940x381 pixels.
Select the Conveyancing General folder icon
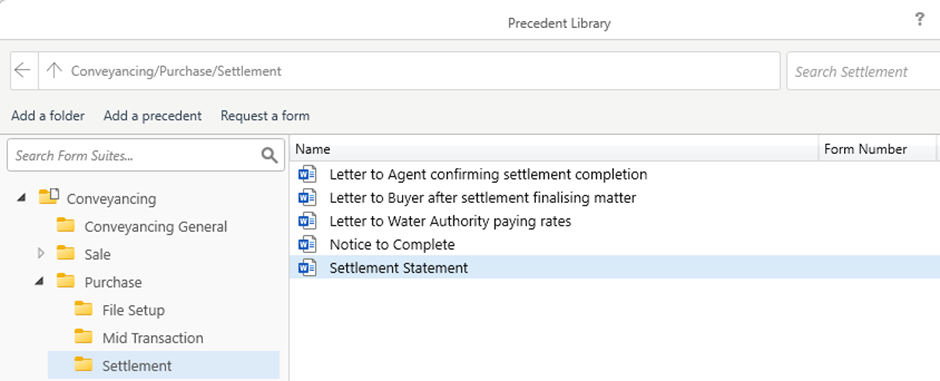coord(65,226)
